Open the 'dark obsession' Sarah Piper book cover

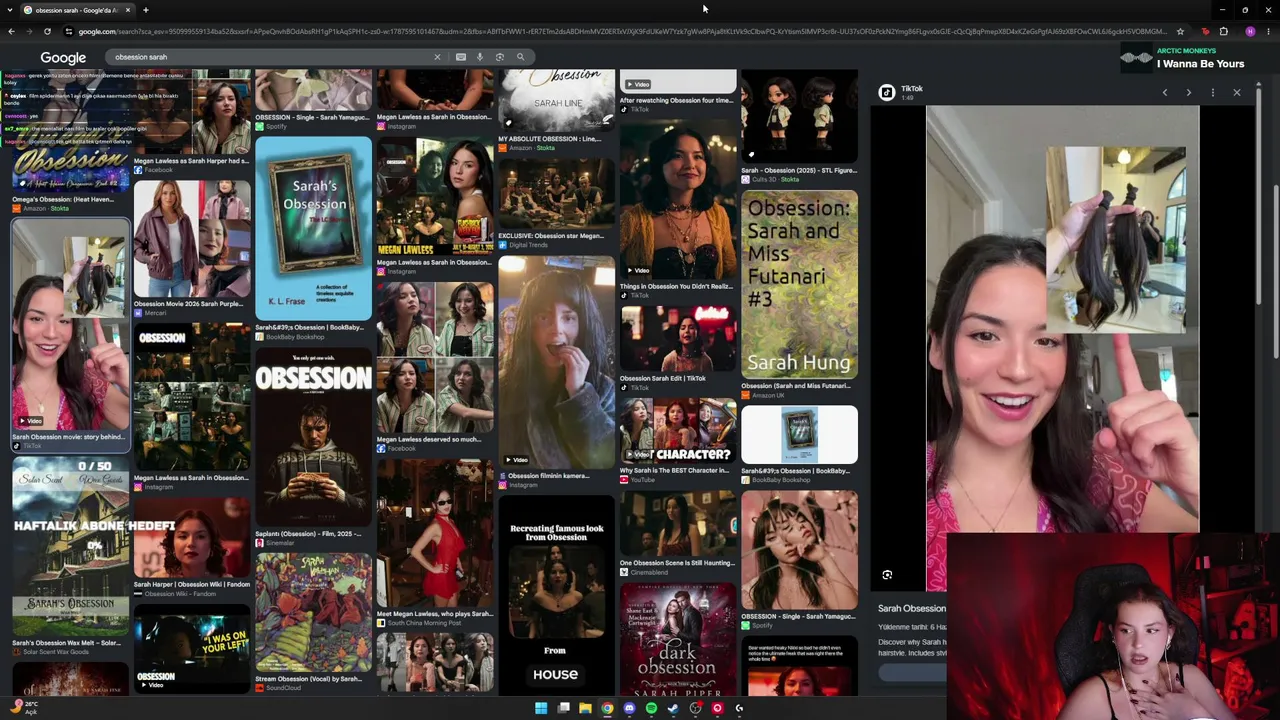678,639
